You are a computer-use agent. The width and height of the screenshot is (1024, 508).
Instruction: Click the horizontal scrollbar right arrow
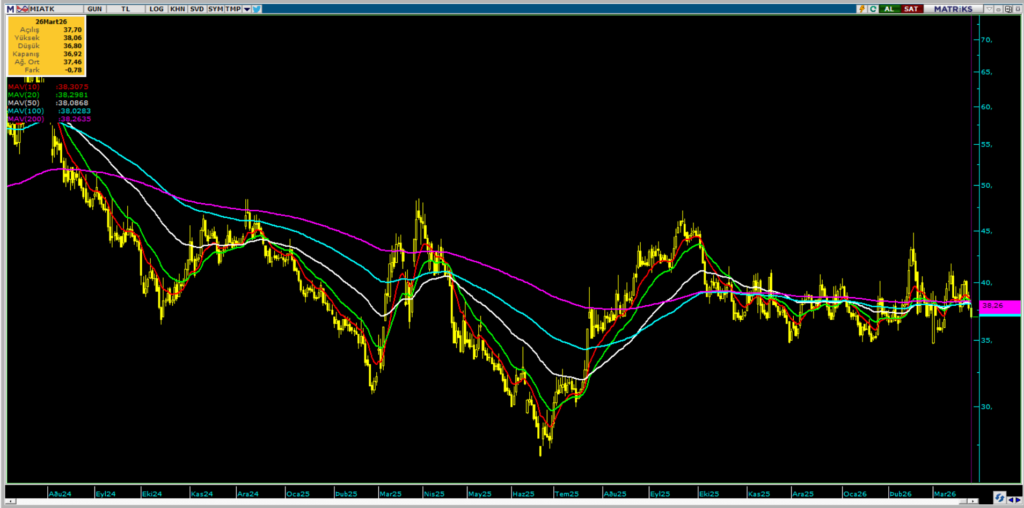pyautogui.click(x=973, y=501)
